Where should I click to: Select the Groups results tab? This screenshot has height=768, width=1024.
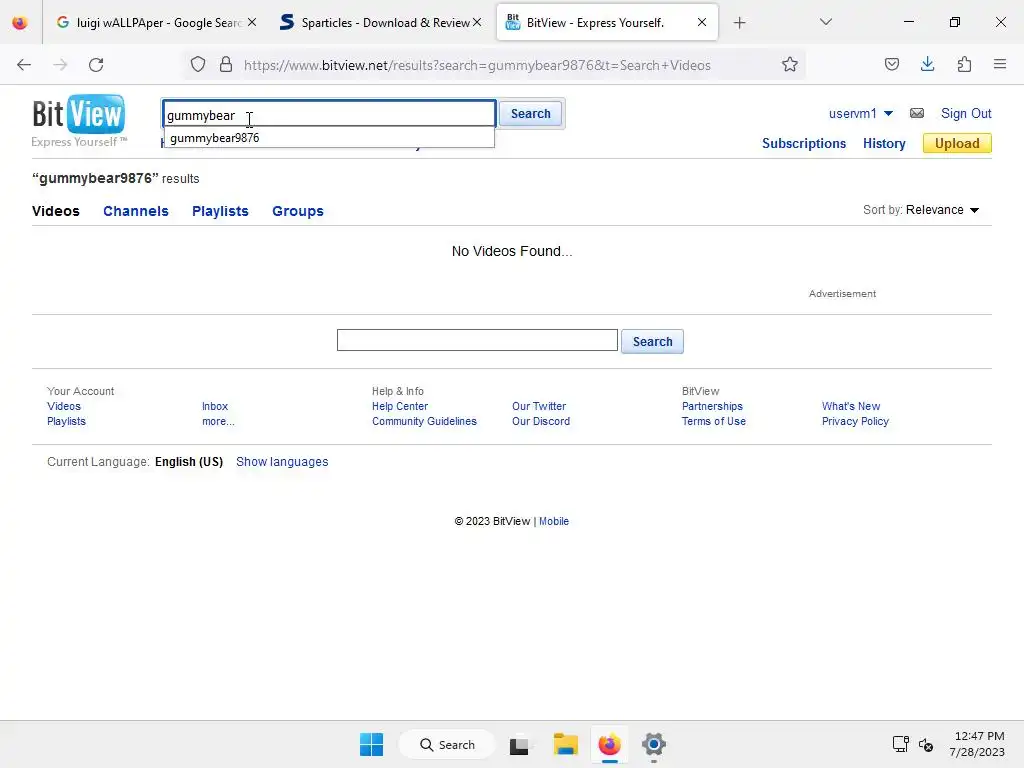point(298,211)
